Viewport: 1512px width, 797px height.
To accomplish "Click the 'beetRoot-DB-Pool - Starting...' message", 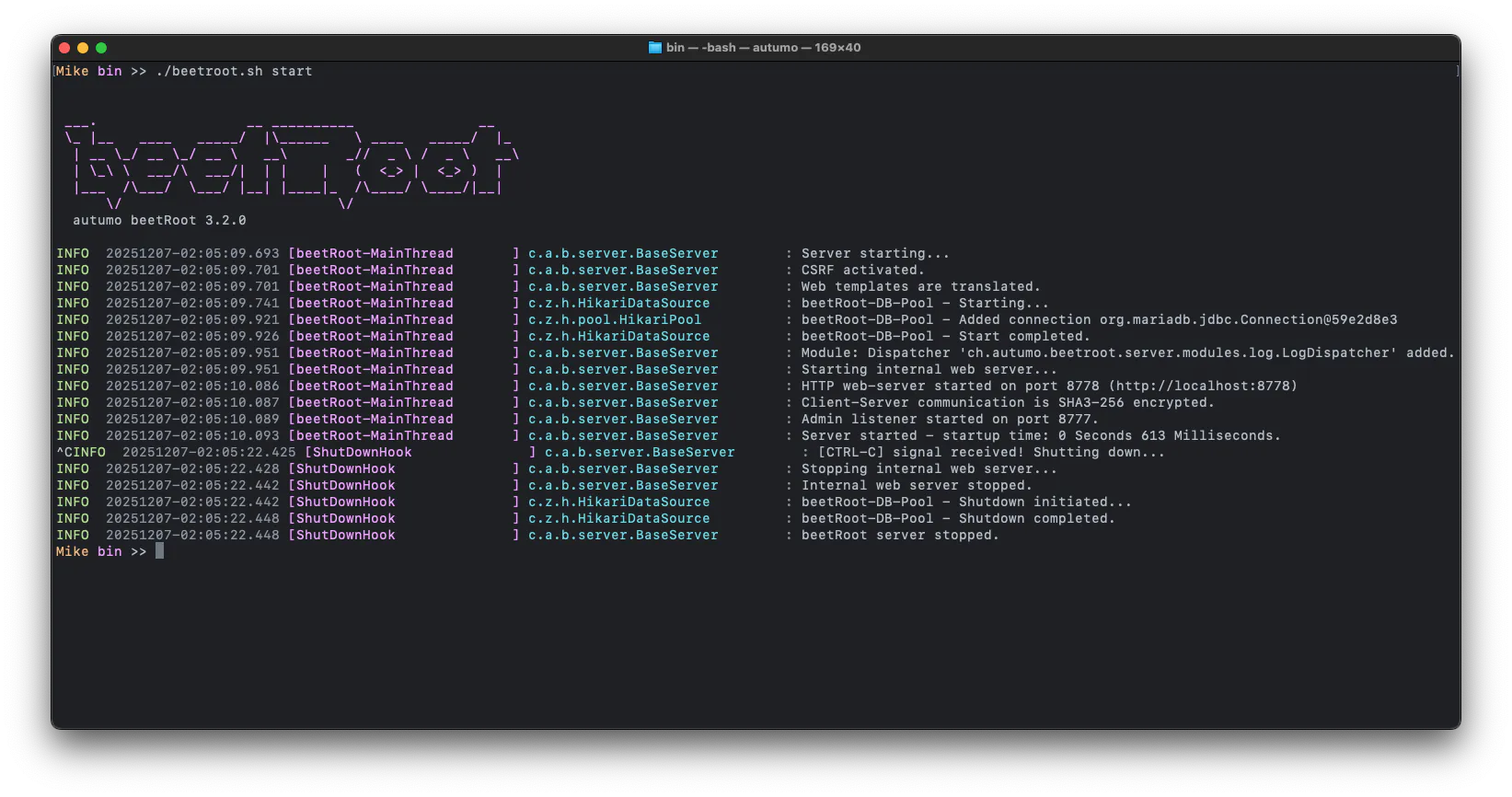I will coord(925,303).
